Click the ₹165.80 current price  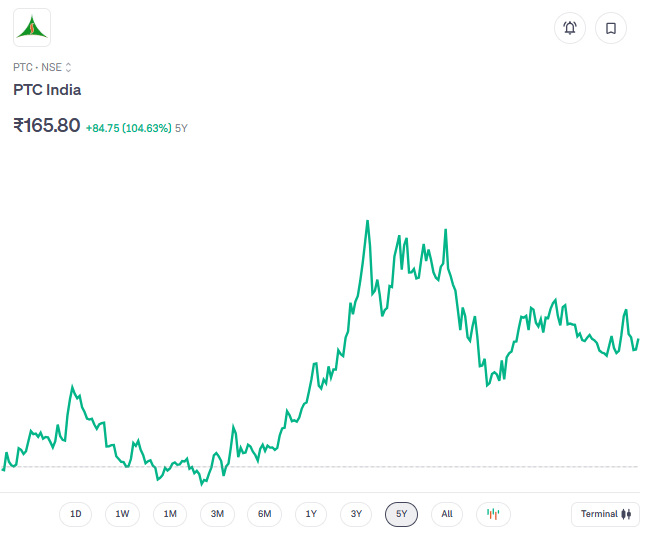[47, 126]
